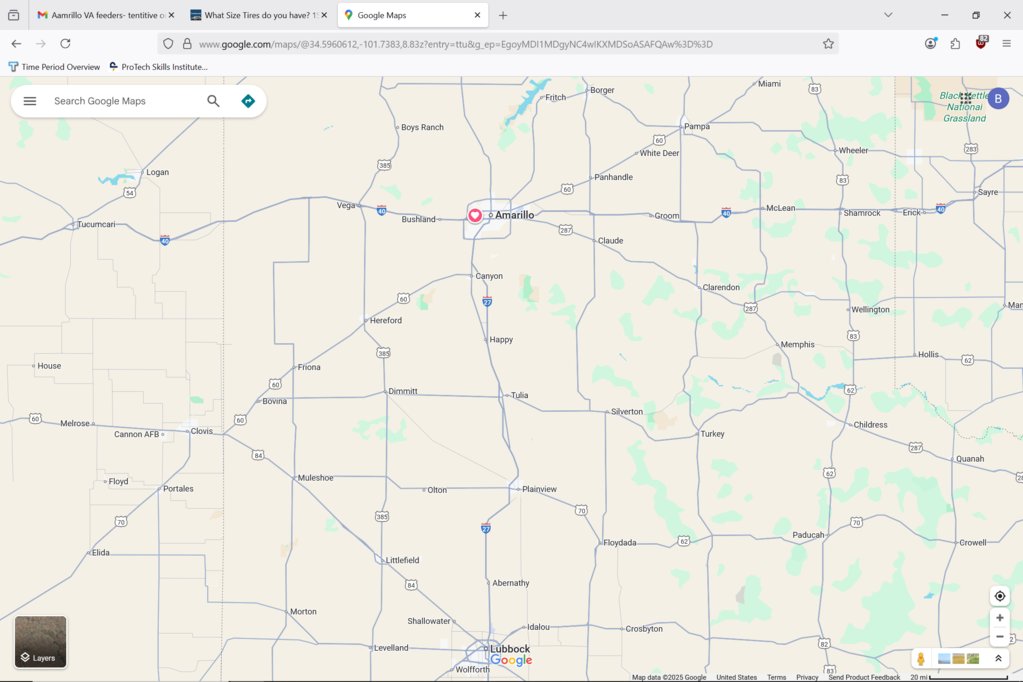Open the Firefox application menu
The height and width of the screenshot is (682, 1023).
(x=1006, y=44)
